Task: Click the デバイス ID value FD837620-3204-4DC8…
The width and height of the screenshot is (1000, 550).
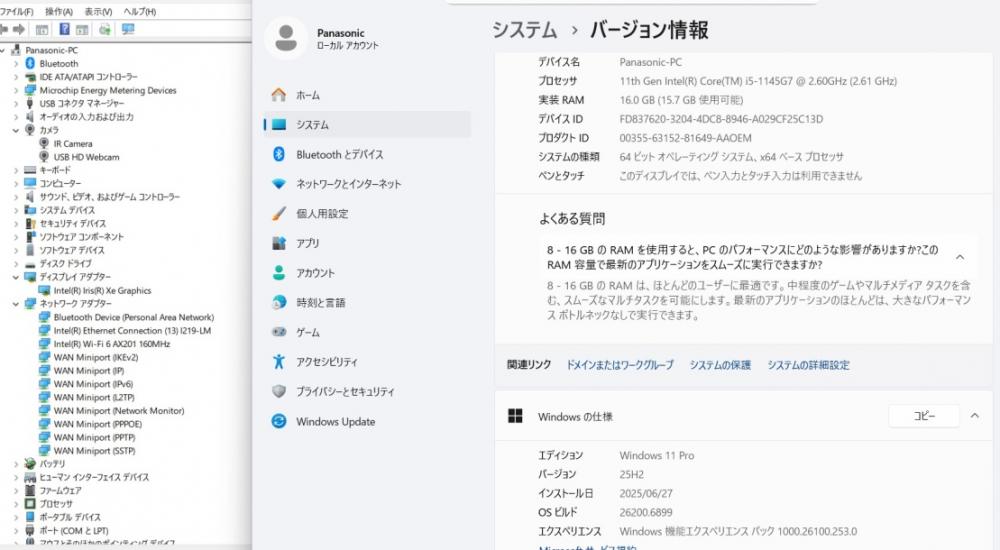Action: (x=721, y=119)
